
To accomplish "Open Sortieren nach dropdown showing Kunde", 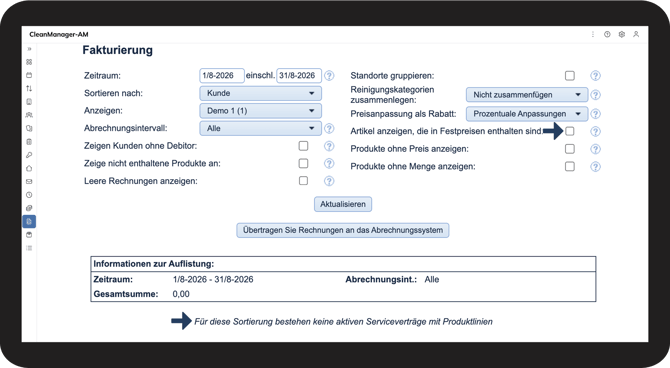I will (x=261, y=93).
